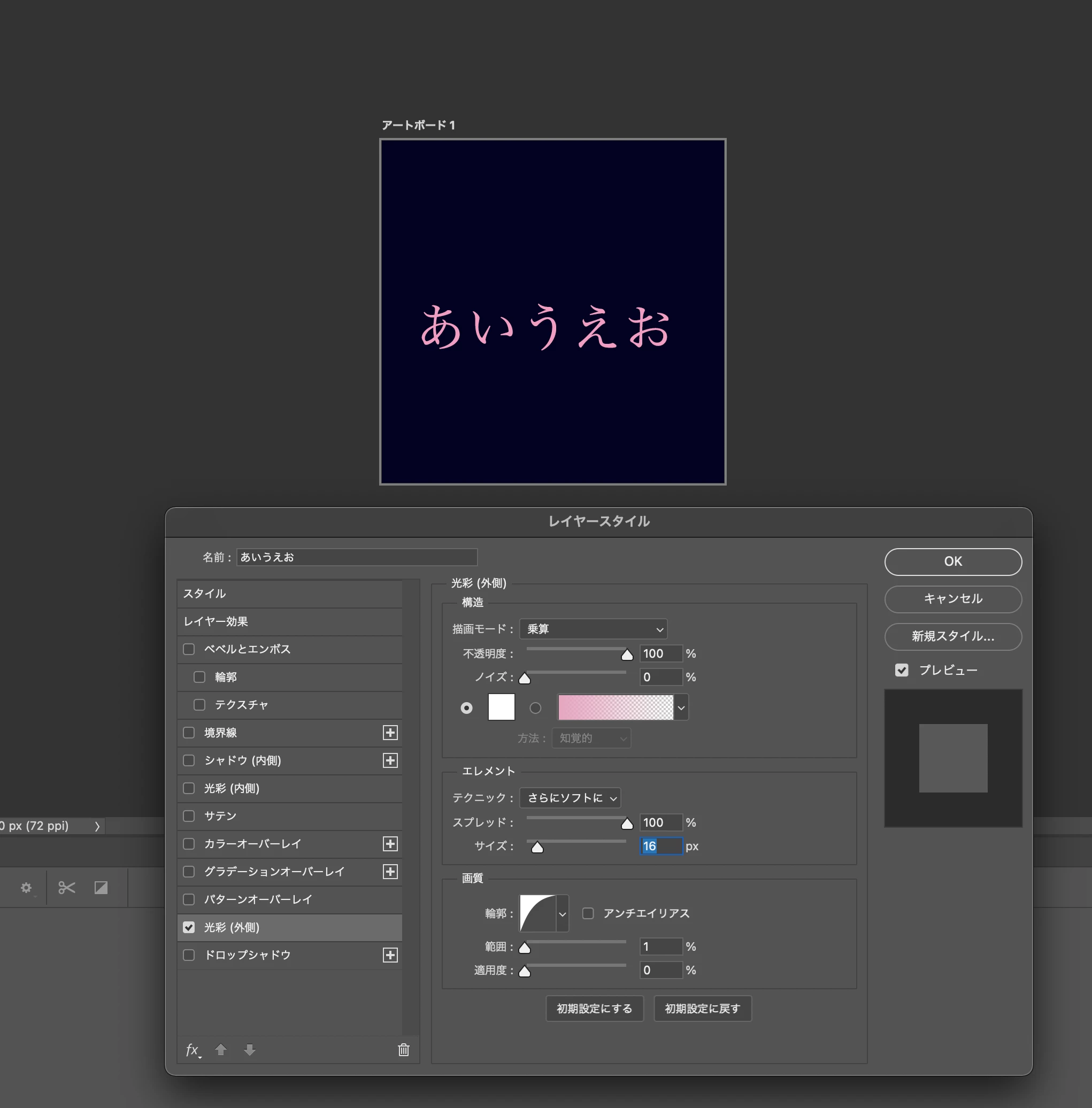Screen dimensions: 1092x1108
Task: Toggle the プレビュー checkbox
Action: [902, 670]
